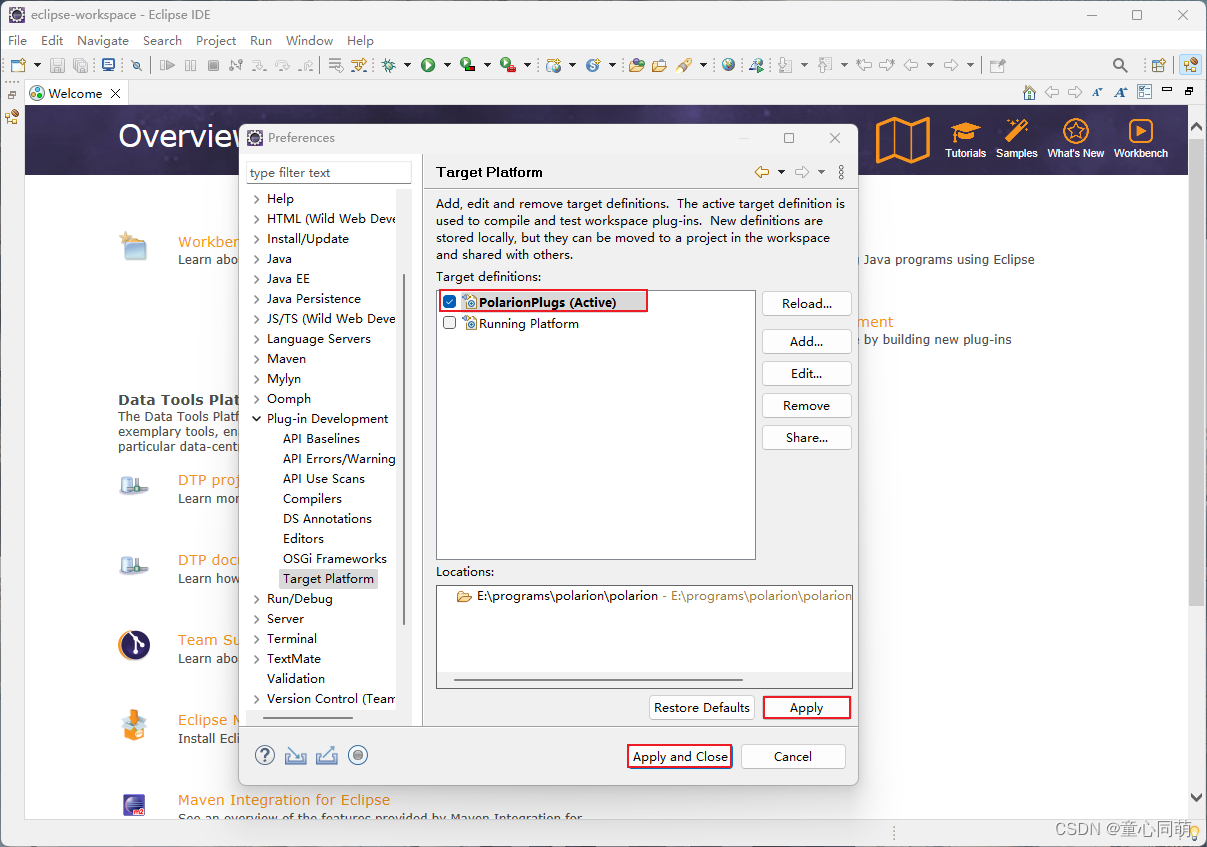This screenshot has width=1207, height=847.
Task: Click the Terminate debug stop icon
Action: [213, 65]
